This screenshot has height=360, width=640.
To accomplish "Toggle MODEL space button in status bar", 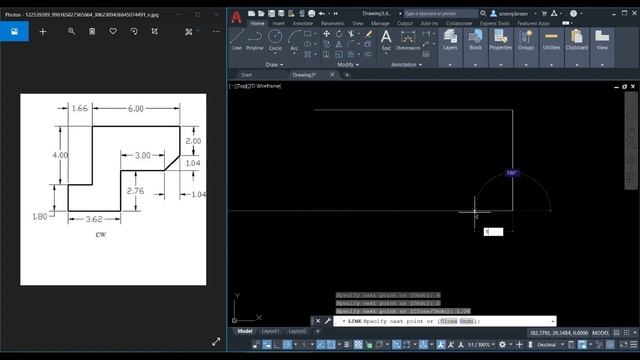I will (x=600, y=333).
